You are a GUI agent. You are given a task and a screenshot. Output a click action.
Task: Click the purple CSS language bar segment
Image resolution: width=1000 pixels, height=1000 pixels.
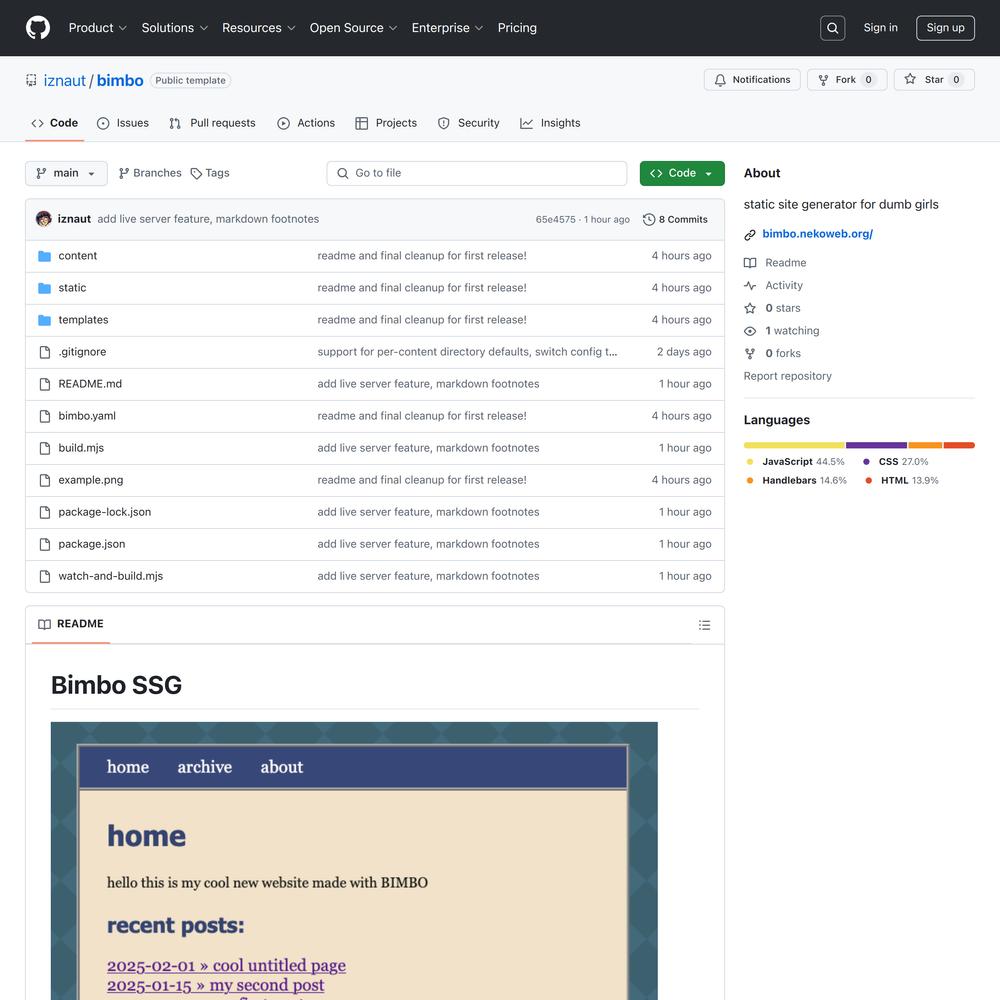[876, 445]
